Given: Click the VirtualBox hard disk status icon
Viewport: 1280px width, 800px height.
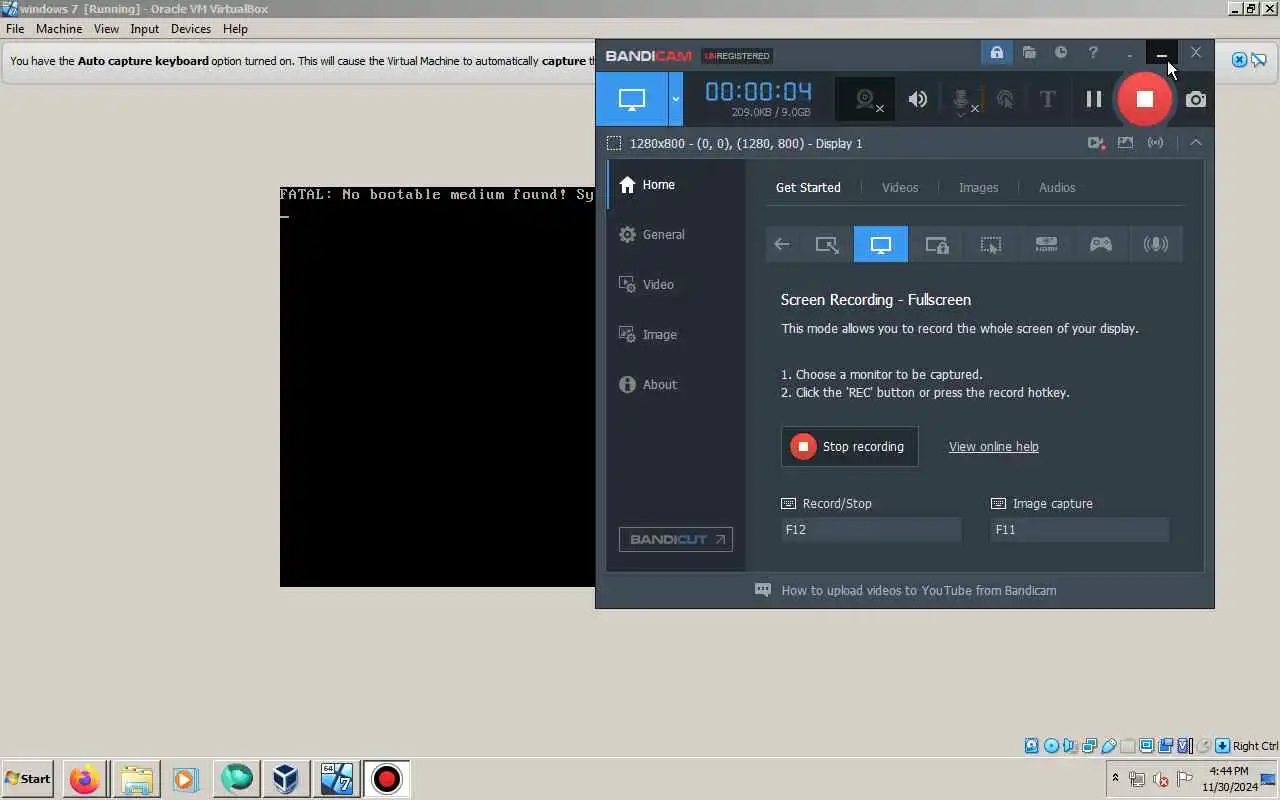Looking at the screenshot, I should click(x=1032, y=746).
